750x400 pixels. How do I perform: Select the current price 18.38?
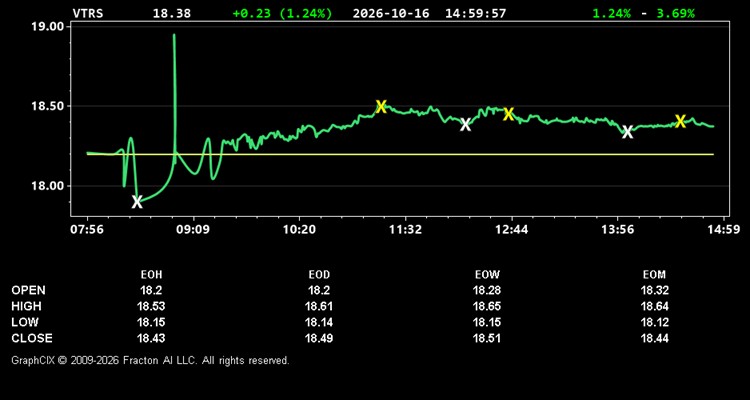(x=171, y=13)
